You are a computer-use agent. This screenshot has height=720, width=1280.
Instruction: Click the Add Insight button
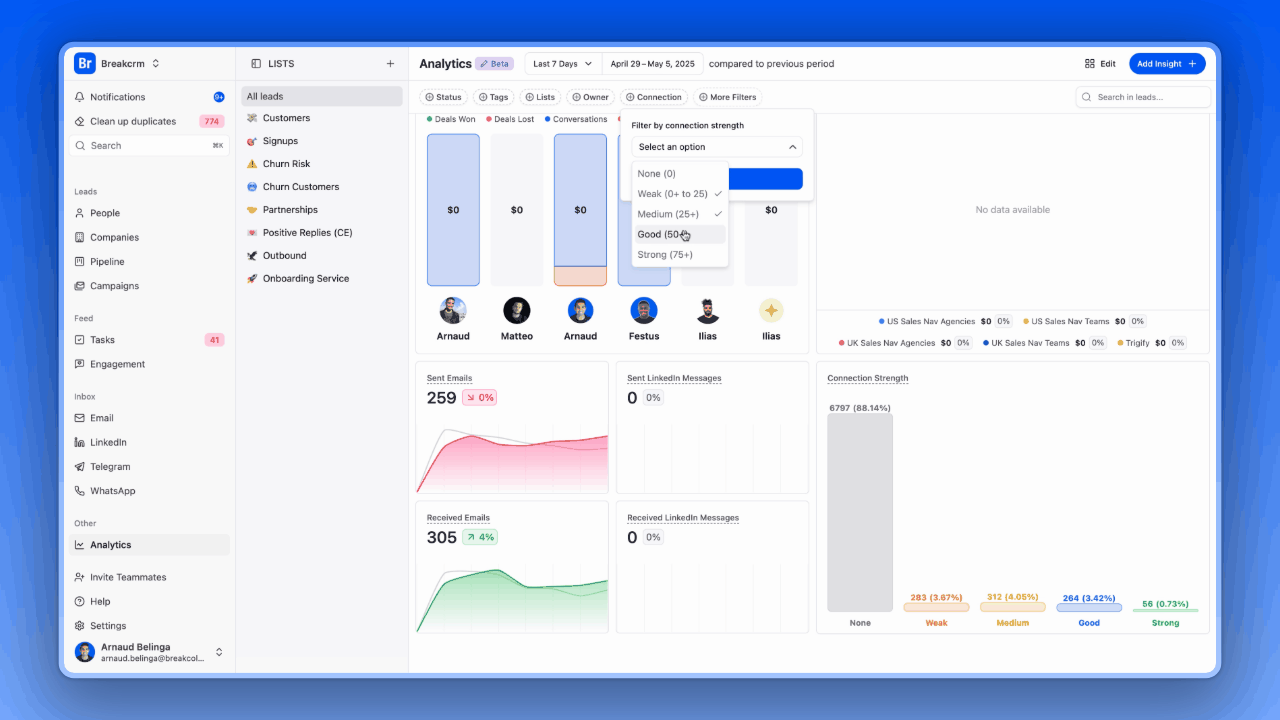pos(1167,64)
